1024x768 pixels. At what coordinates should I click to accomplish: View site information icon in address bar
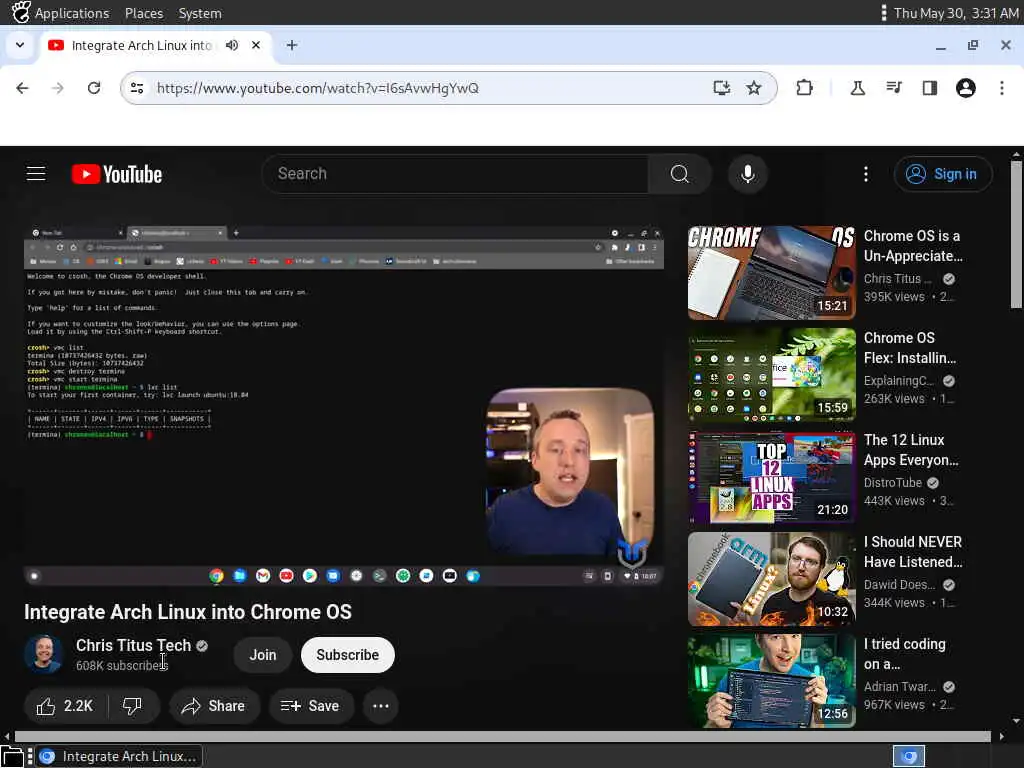tap(137, 88)
